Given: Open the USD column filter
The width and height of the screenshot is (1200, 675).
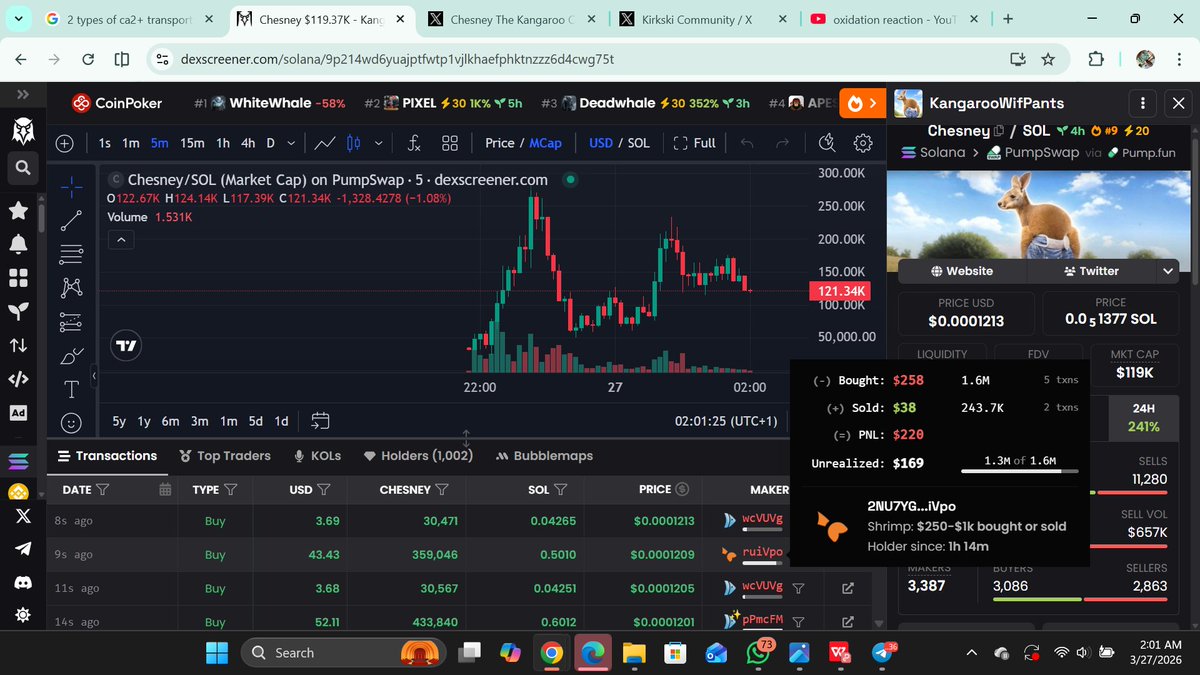Looking at the screenshot, I should pyautogui.click(x=324, y=490).
